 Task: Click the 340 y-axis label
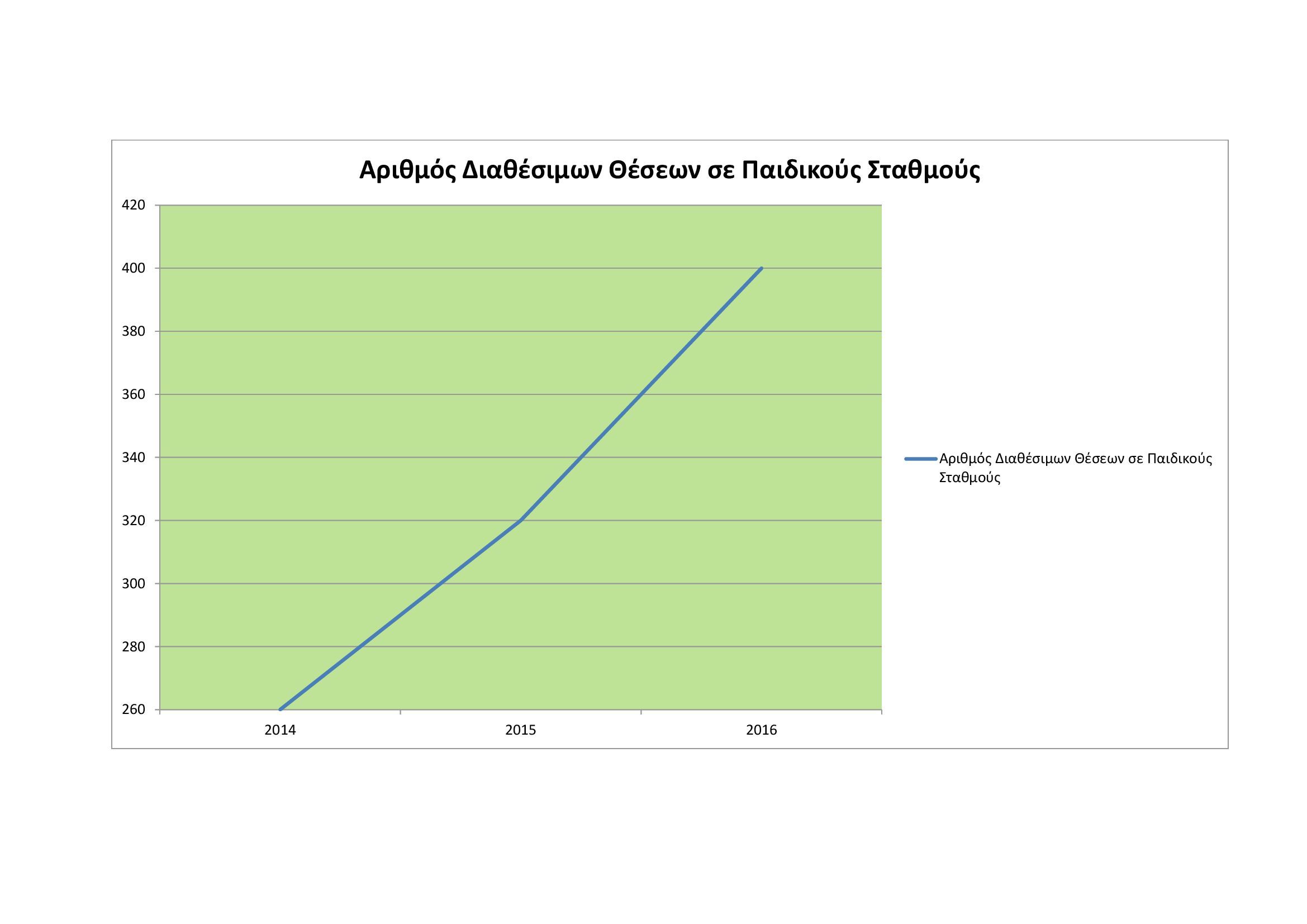coord(134,458)
